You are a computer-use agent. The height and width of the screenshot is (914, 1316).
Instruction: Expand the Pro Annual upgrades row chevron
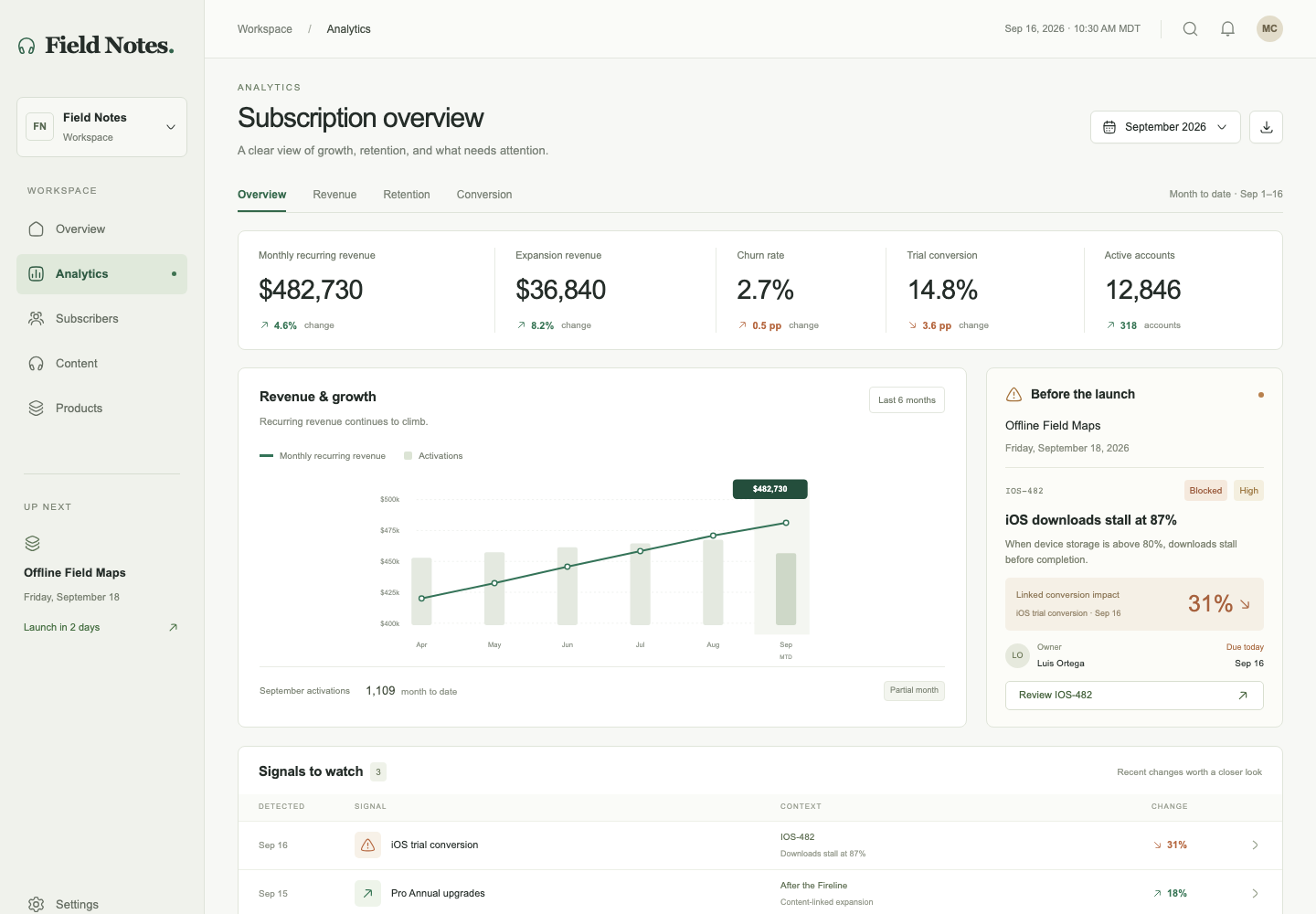point(1255,893)
